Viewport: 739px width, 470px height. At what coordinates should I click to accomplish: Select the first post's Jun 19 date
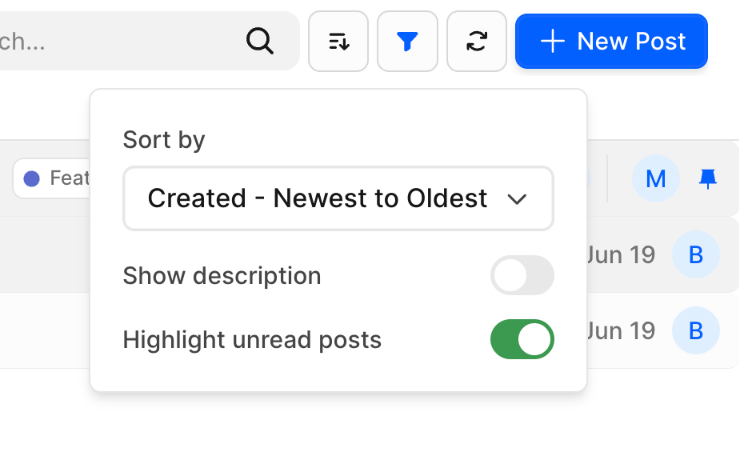[x=621, y=254]
